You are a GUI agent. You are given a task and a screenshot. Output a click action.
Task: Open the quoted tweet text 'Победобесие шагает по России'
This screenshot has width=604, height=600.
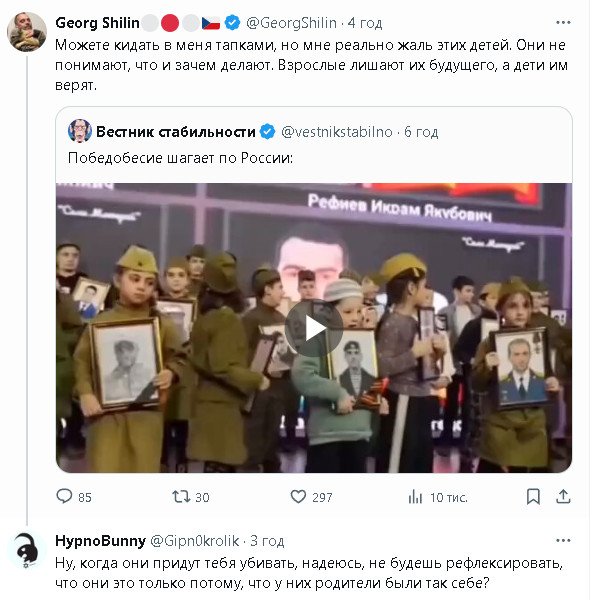click(180, 158)
